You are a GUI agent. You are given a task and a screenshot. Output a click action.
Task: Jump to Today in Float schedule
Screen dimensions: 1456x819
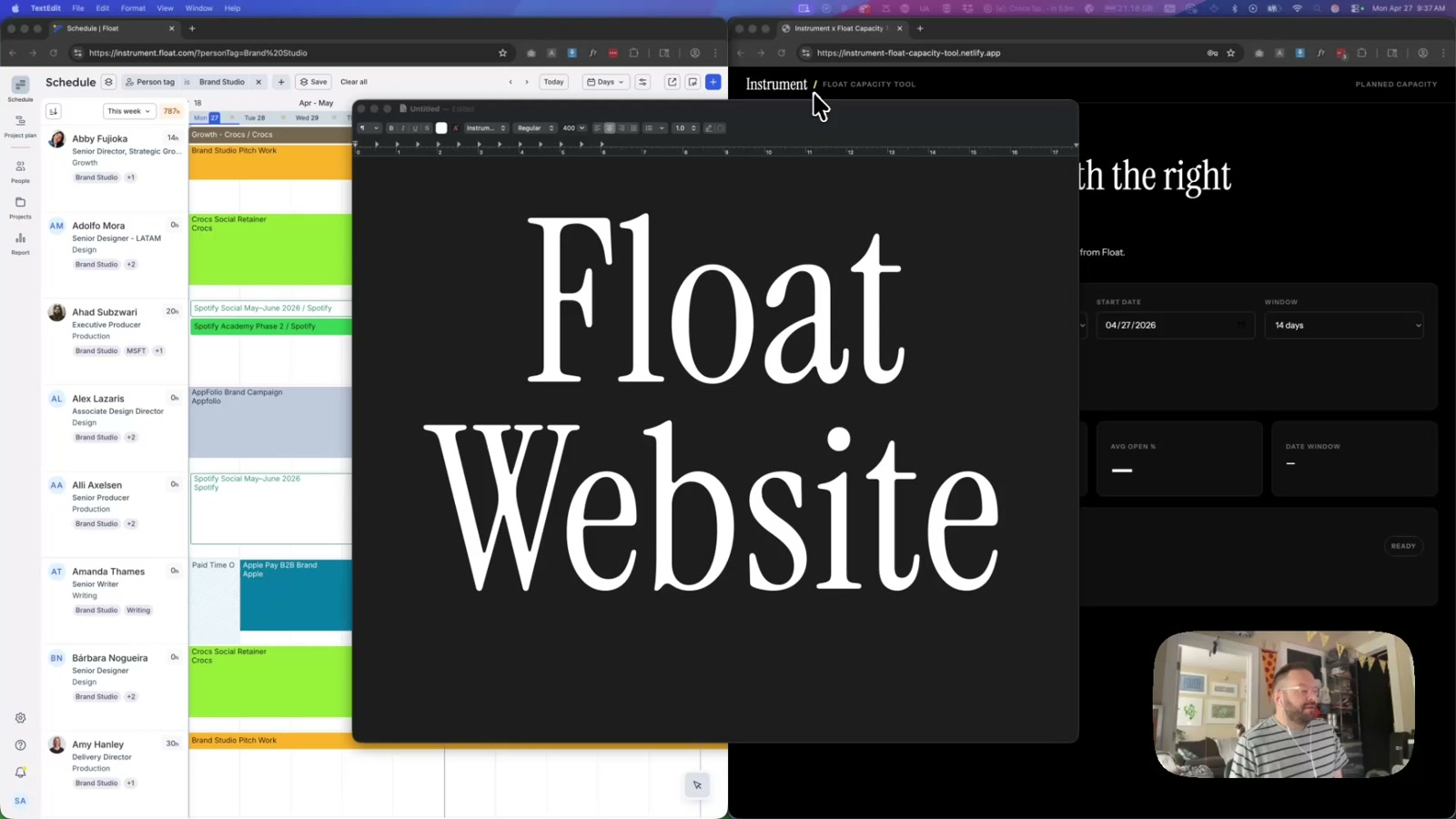click(553, 82)
